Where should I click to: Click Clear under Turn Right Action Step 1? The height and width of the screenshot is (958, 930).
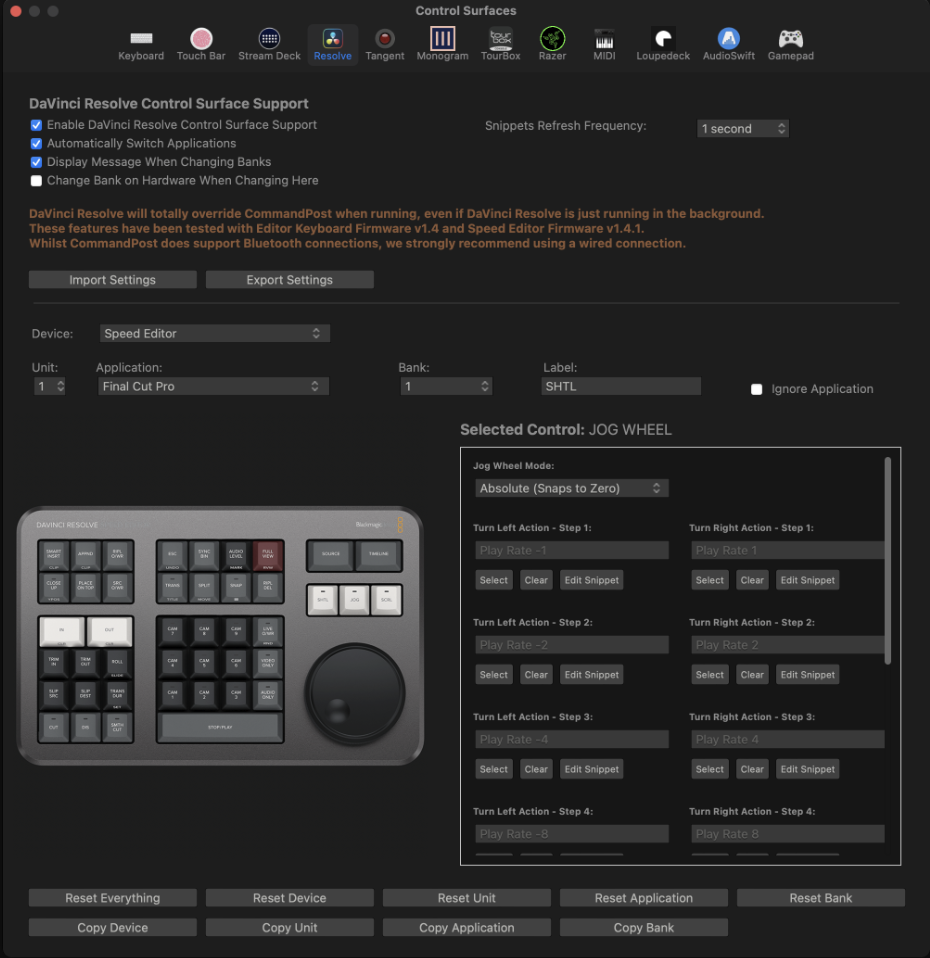752,580
